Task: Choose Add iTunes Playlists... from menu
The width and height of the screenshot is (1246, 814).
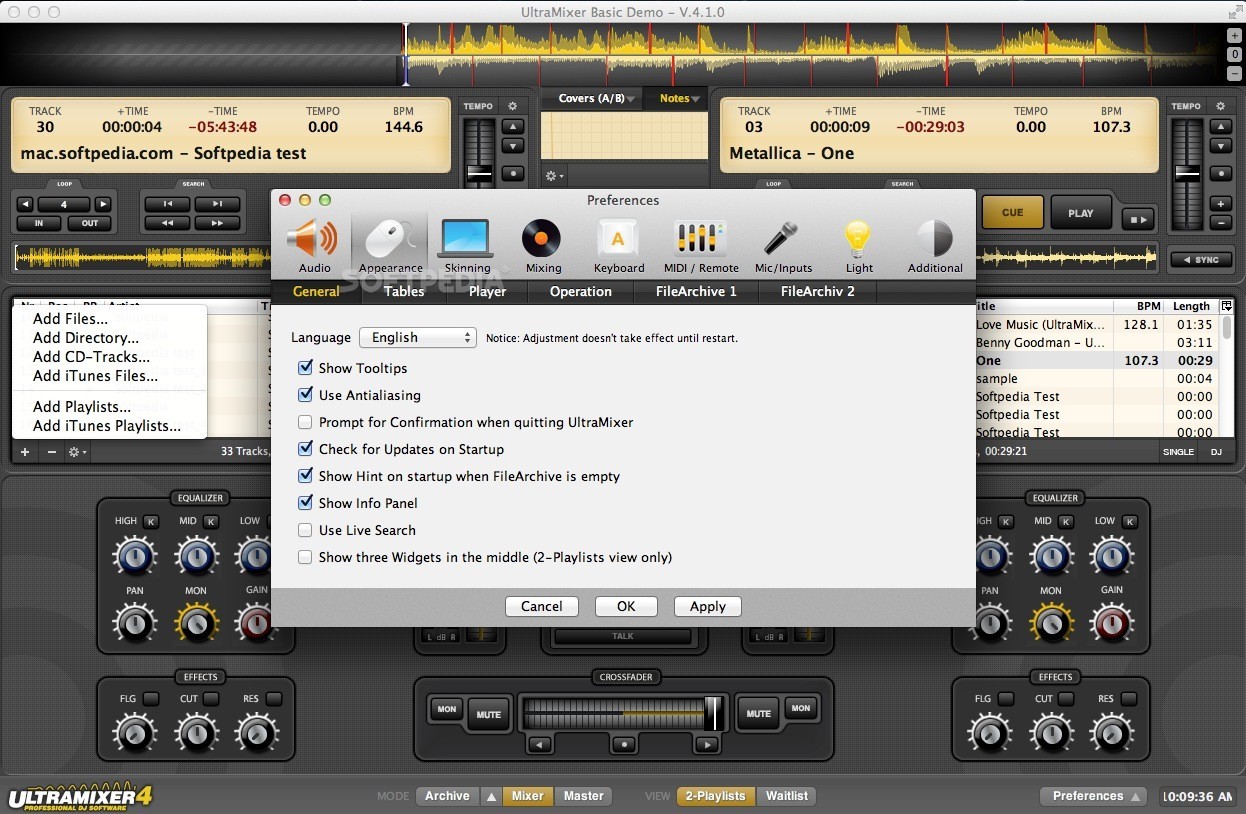Action: (107, 426)
